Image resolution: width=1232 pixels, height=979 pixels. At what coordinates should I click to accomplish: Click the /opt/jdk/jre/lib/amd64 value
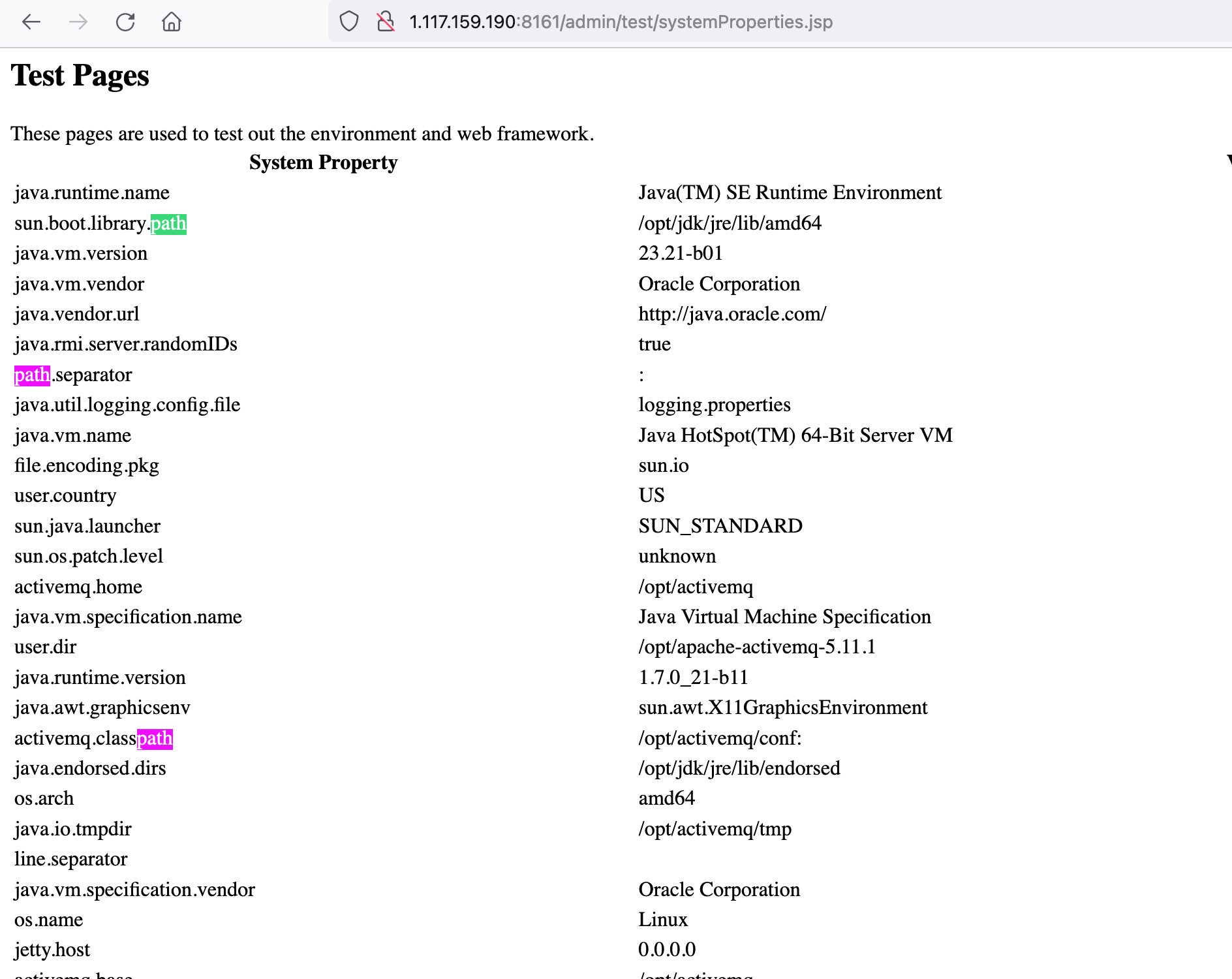click(730, 223)
